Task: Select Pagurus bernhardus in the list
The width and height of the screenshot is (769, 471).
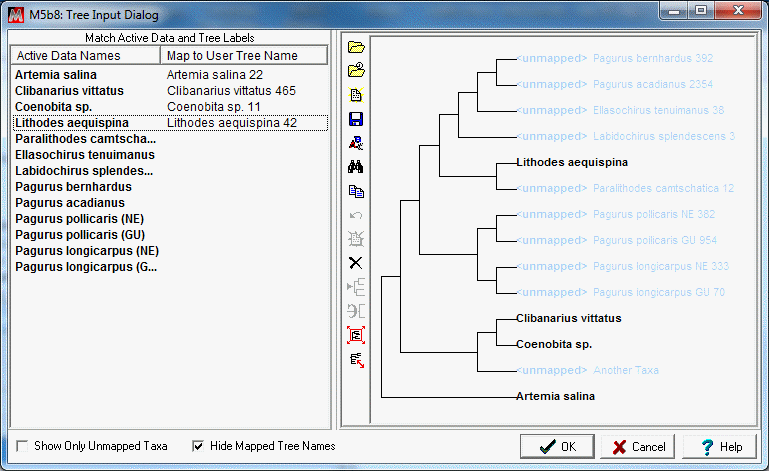Action: [74, 187]
